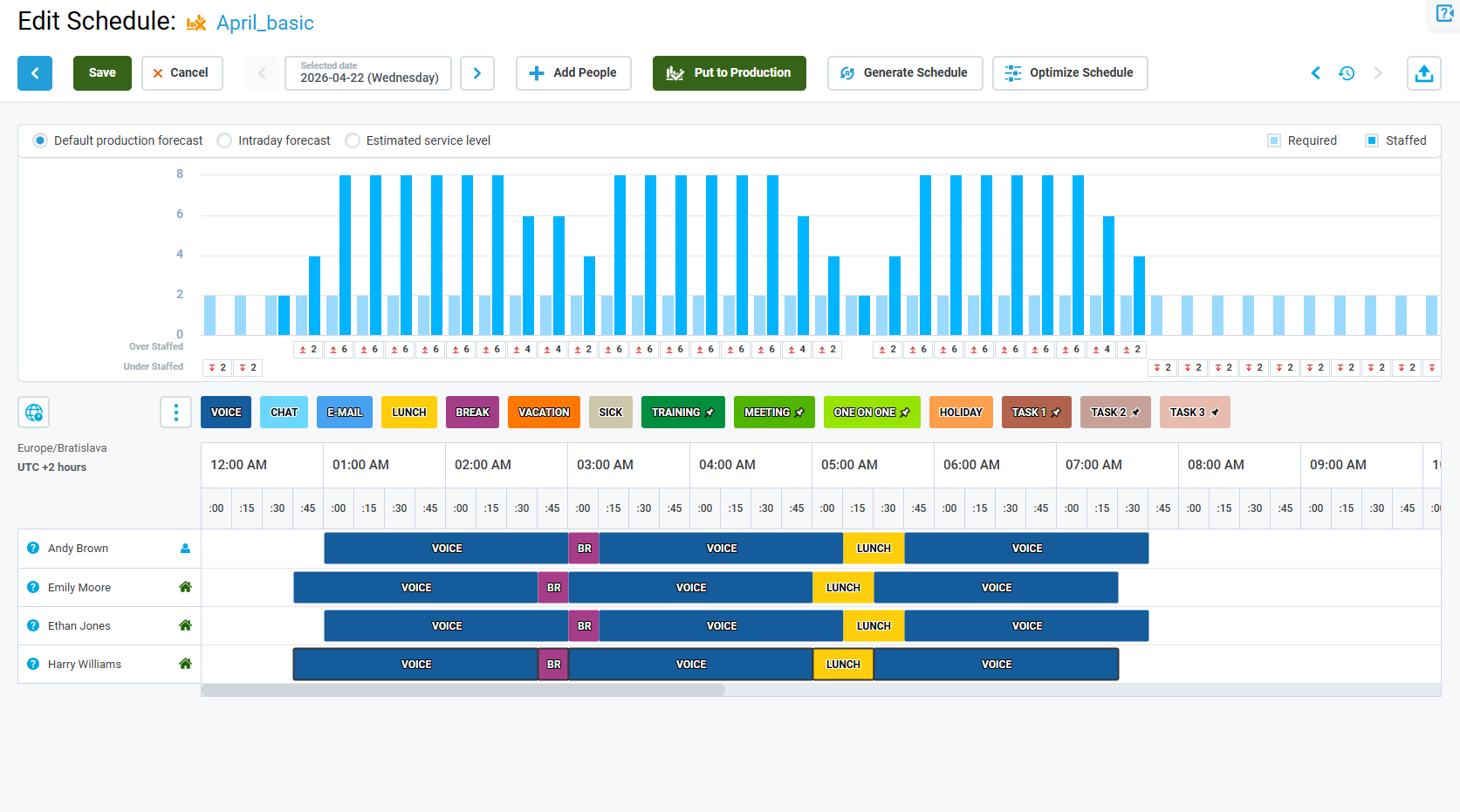Select the LUNCH activity swatch

(409, 413)
